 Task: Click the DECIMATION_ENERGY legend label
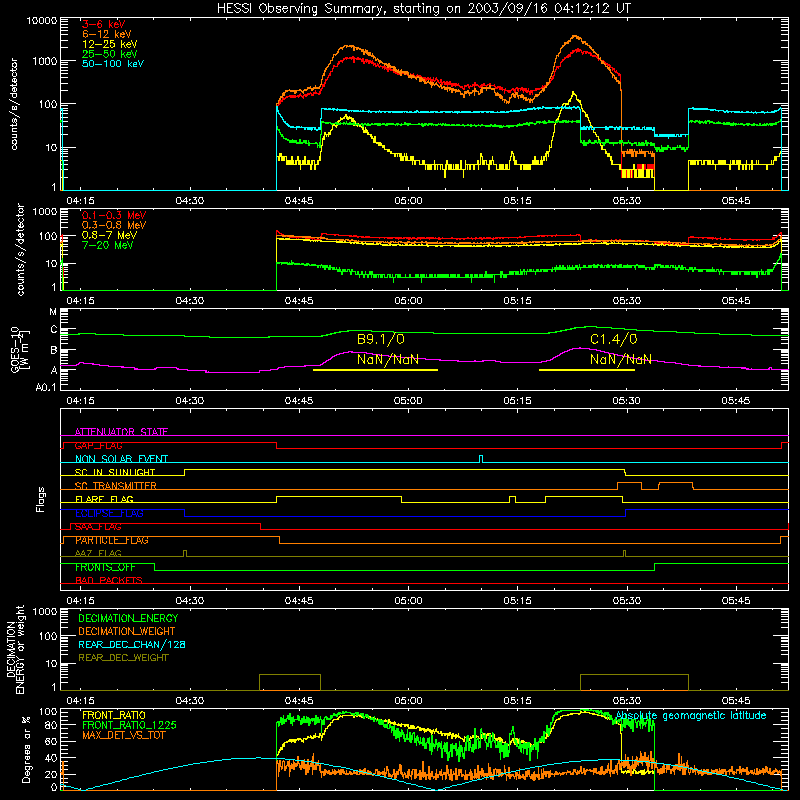coord(128,618)
